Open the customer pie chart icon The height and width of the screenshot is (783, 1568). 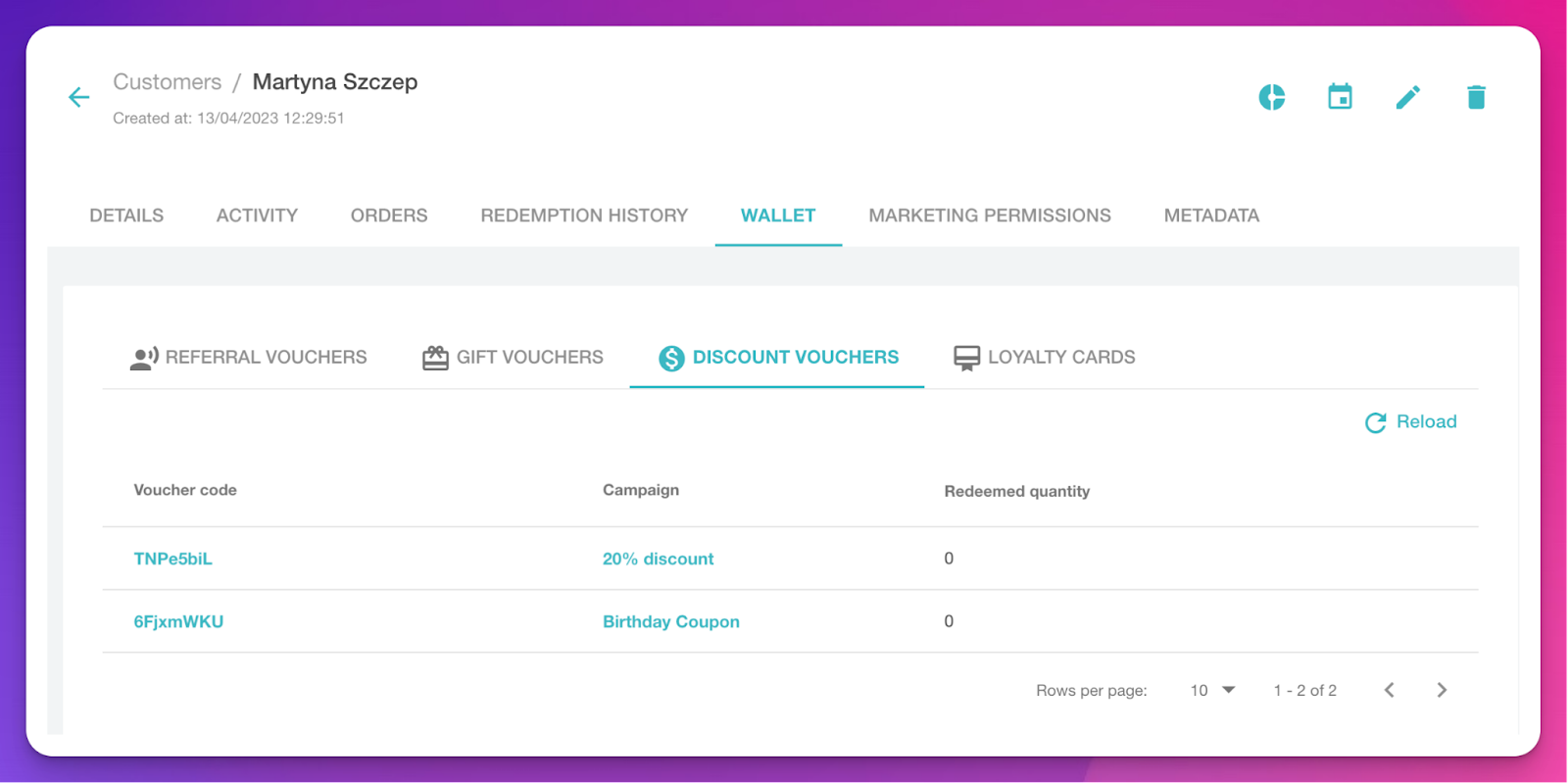(x=1272, y=97)
